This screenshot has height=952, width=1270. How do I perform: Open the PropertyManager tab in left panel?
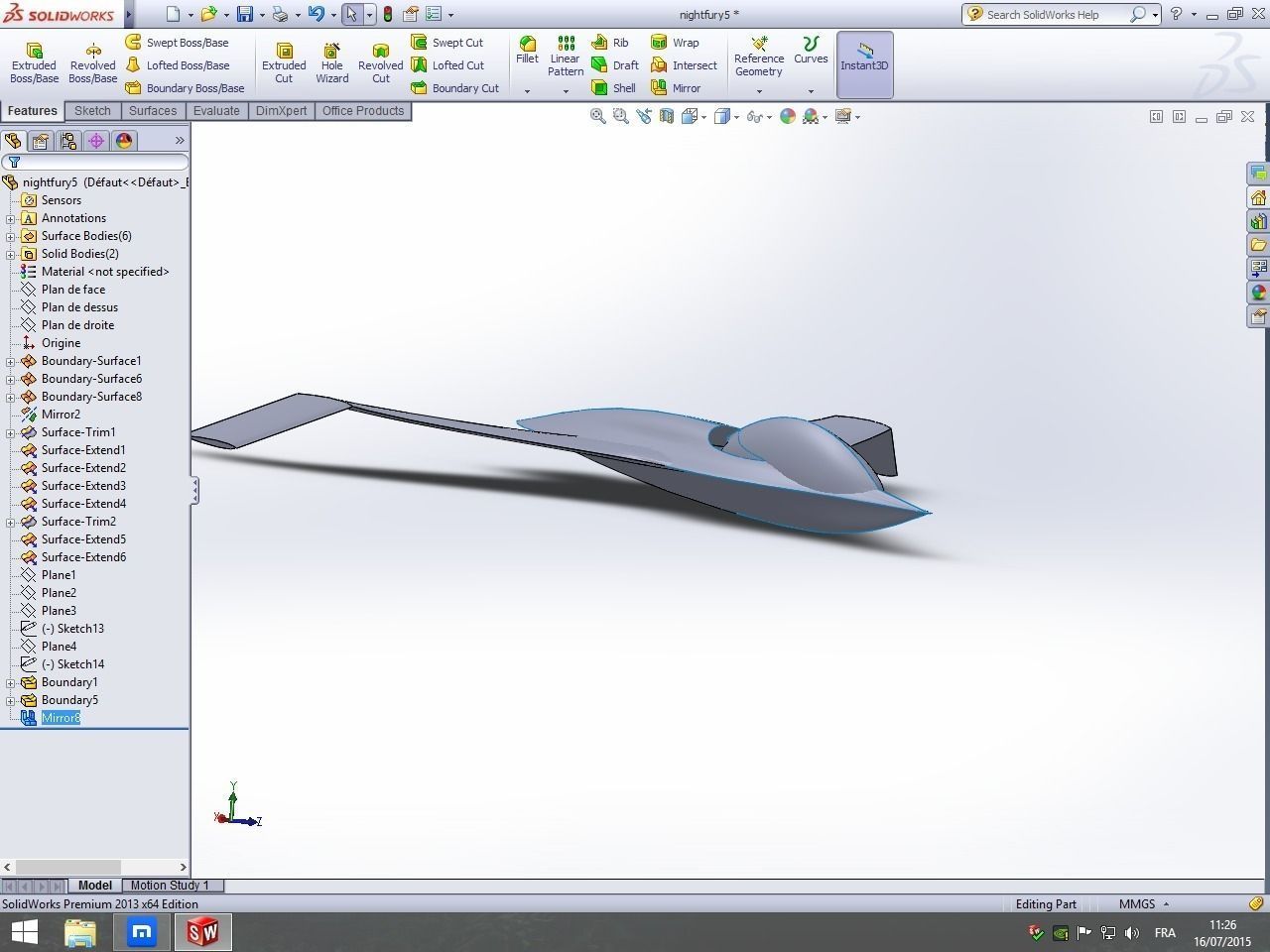pos(41,141)
